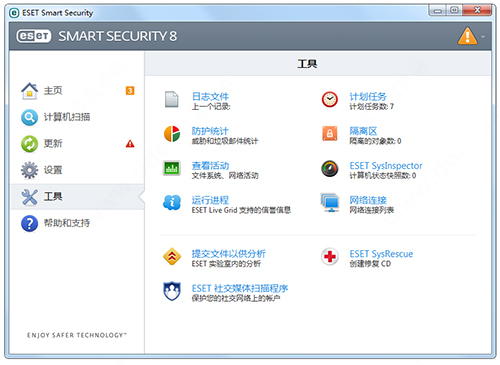This screenshot has height=365, width=500.
Task: Click the ESET SysRescue red cross icon
Action: tap(330, 256)
